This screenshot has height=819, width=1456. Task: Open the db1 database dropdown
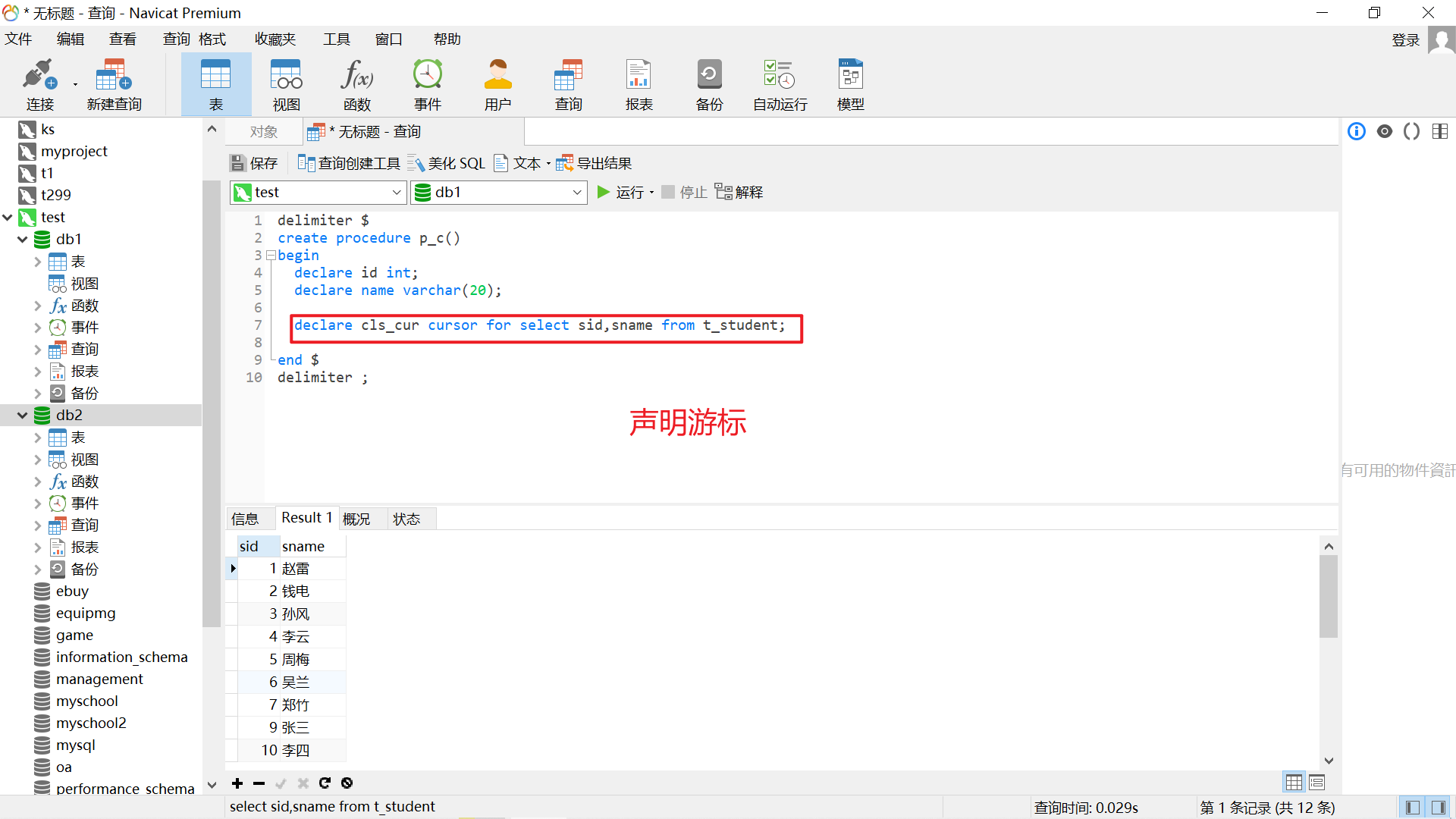tap(576, 193)
